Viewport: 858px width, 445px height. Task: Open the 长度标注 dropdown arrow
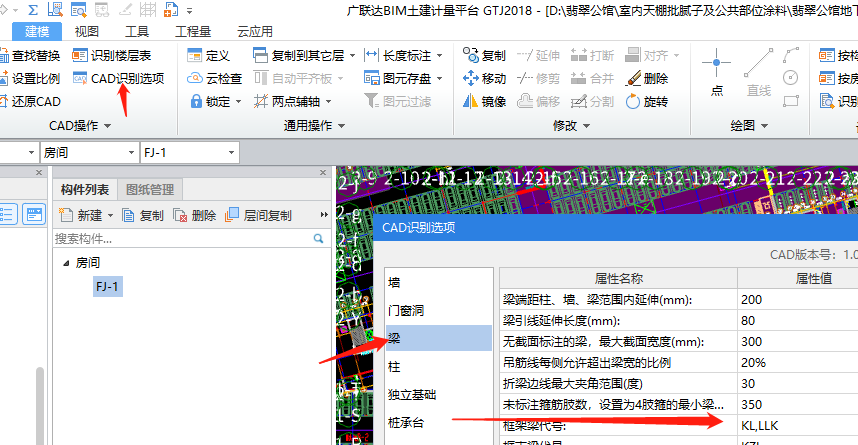[439, 56]
